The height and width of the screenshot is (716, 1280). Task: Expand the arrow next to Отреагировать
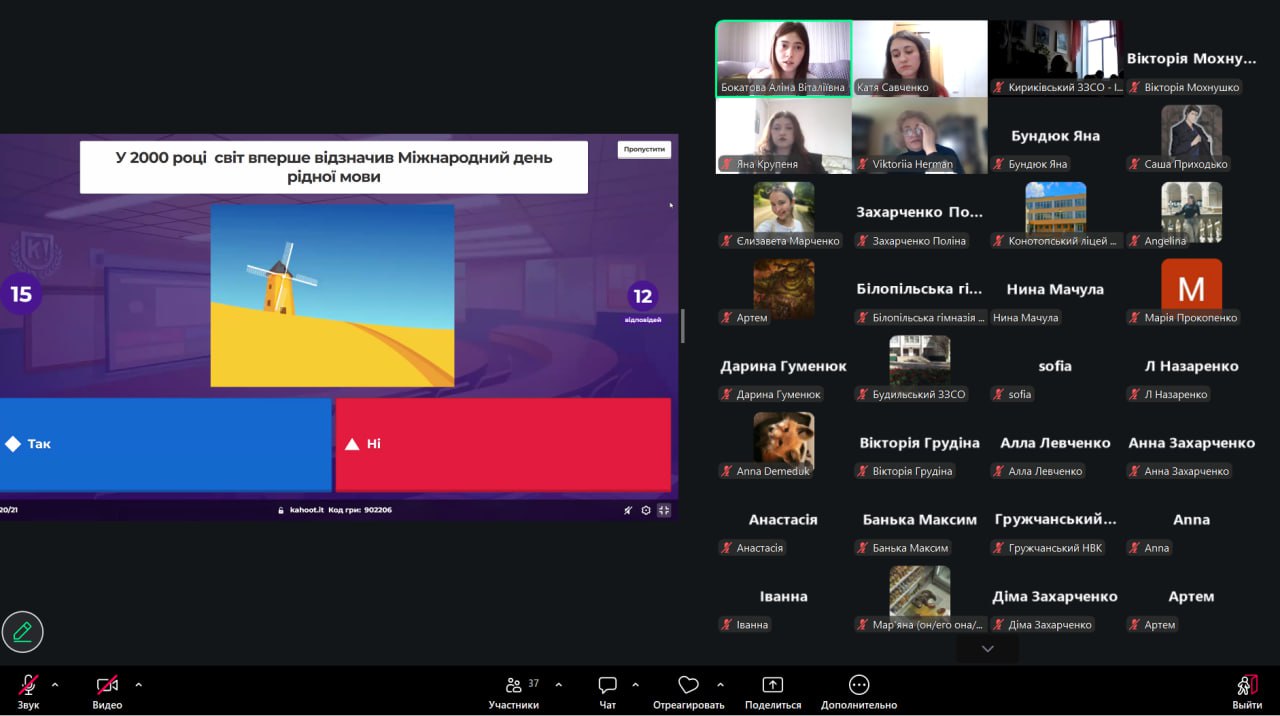tap(720, 685)
